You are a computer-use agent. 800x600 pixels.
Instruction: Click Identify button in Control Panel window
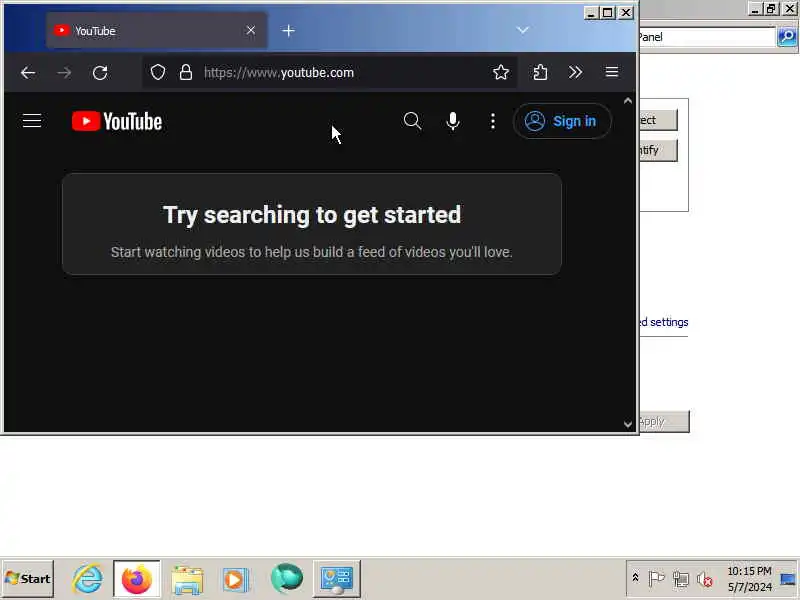click(659, 150)
